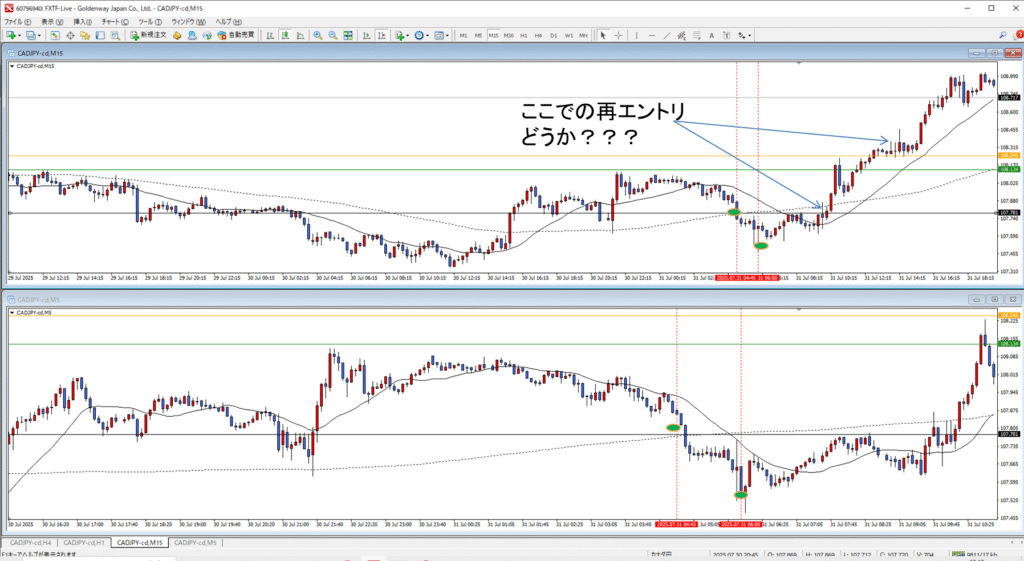Viewport: 1024px width, 561px height.
Task: Open the 挿入 menu
Action: 83,22
